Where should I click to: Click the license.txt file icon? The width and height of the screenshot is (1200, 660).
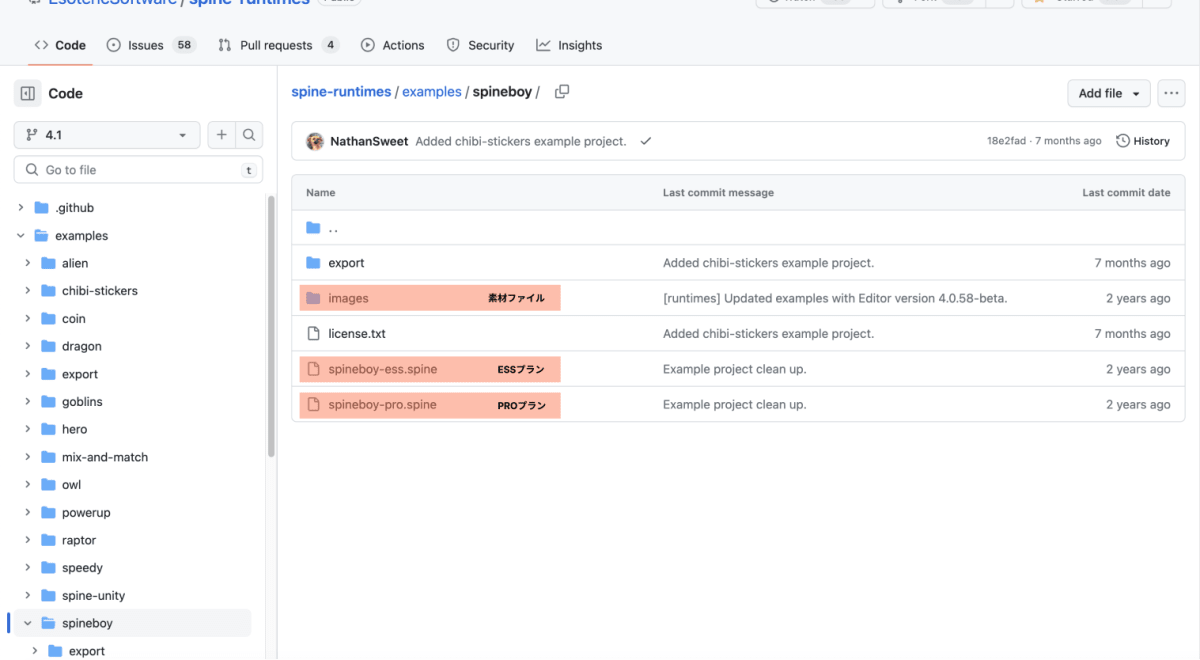[313, 333]
